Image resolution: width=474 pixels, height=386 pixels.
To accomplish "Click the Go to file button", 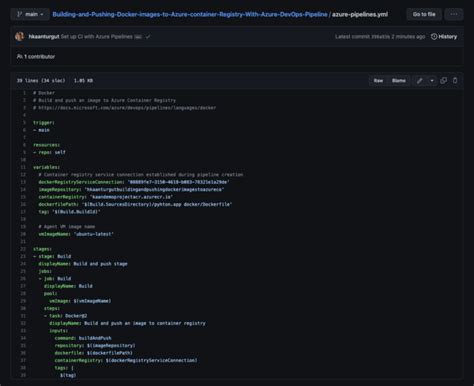I will pos(424,14).
